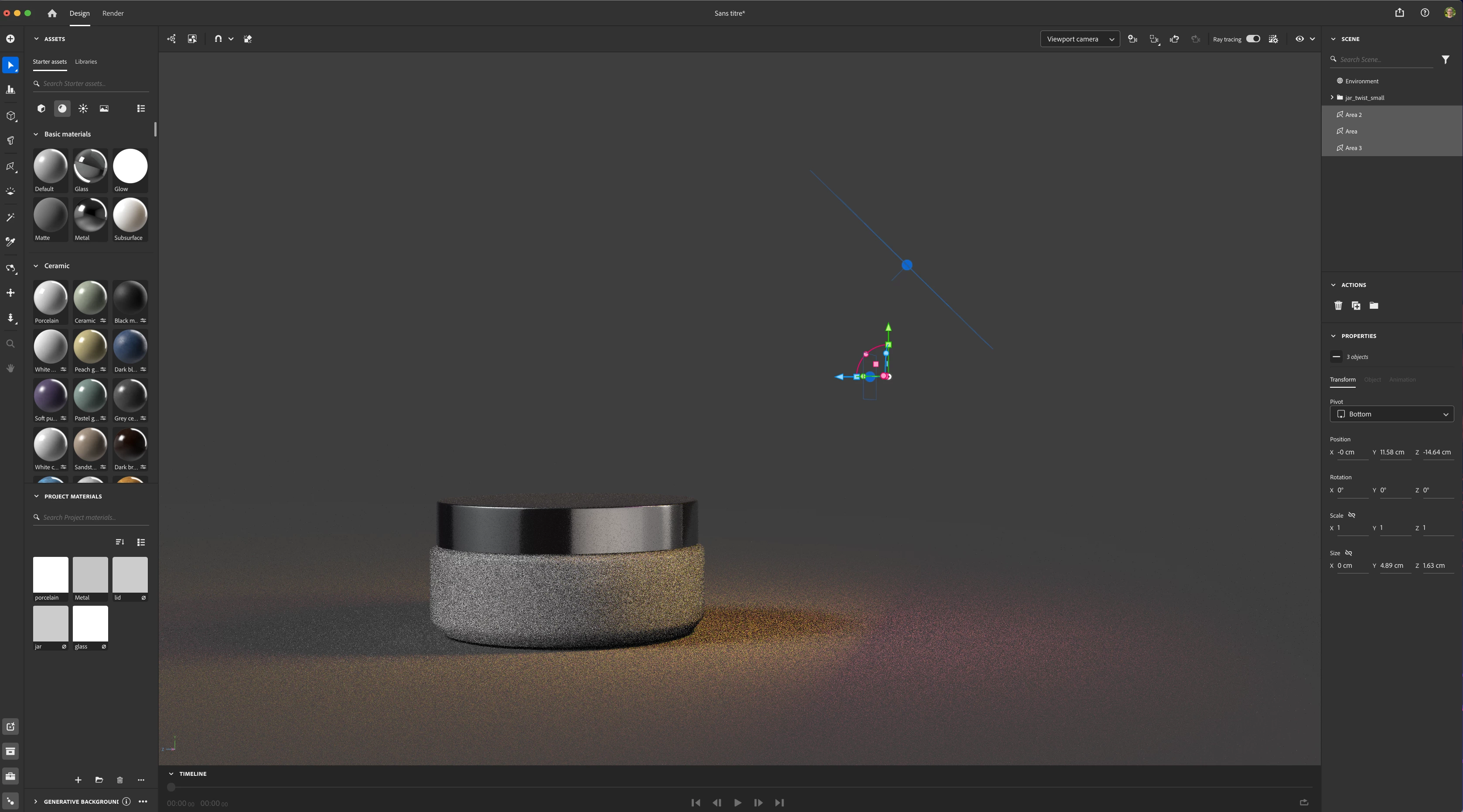Filter assets by Images icon
The width and height of the screenshot is (1463, 812).
[x=104, y=109]
